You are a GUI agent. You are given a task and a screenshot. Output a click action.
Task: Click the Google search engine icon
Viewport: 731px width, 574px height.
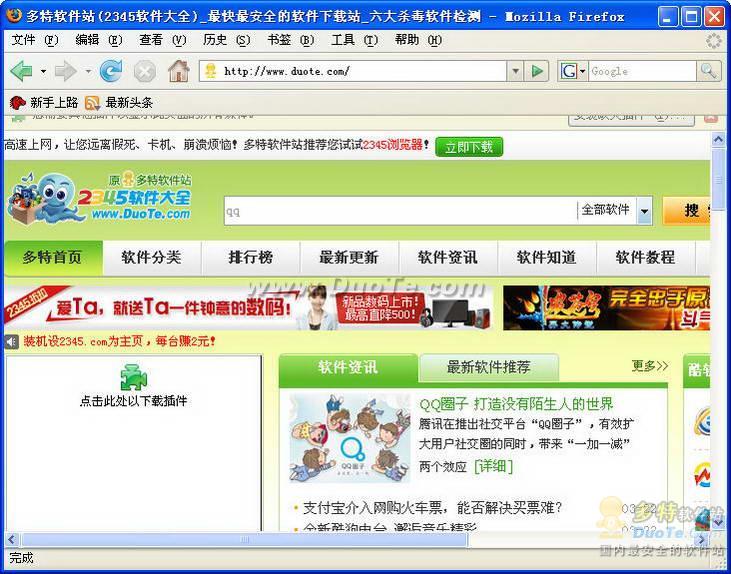point(568,71)
